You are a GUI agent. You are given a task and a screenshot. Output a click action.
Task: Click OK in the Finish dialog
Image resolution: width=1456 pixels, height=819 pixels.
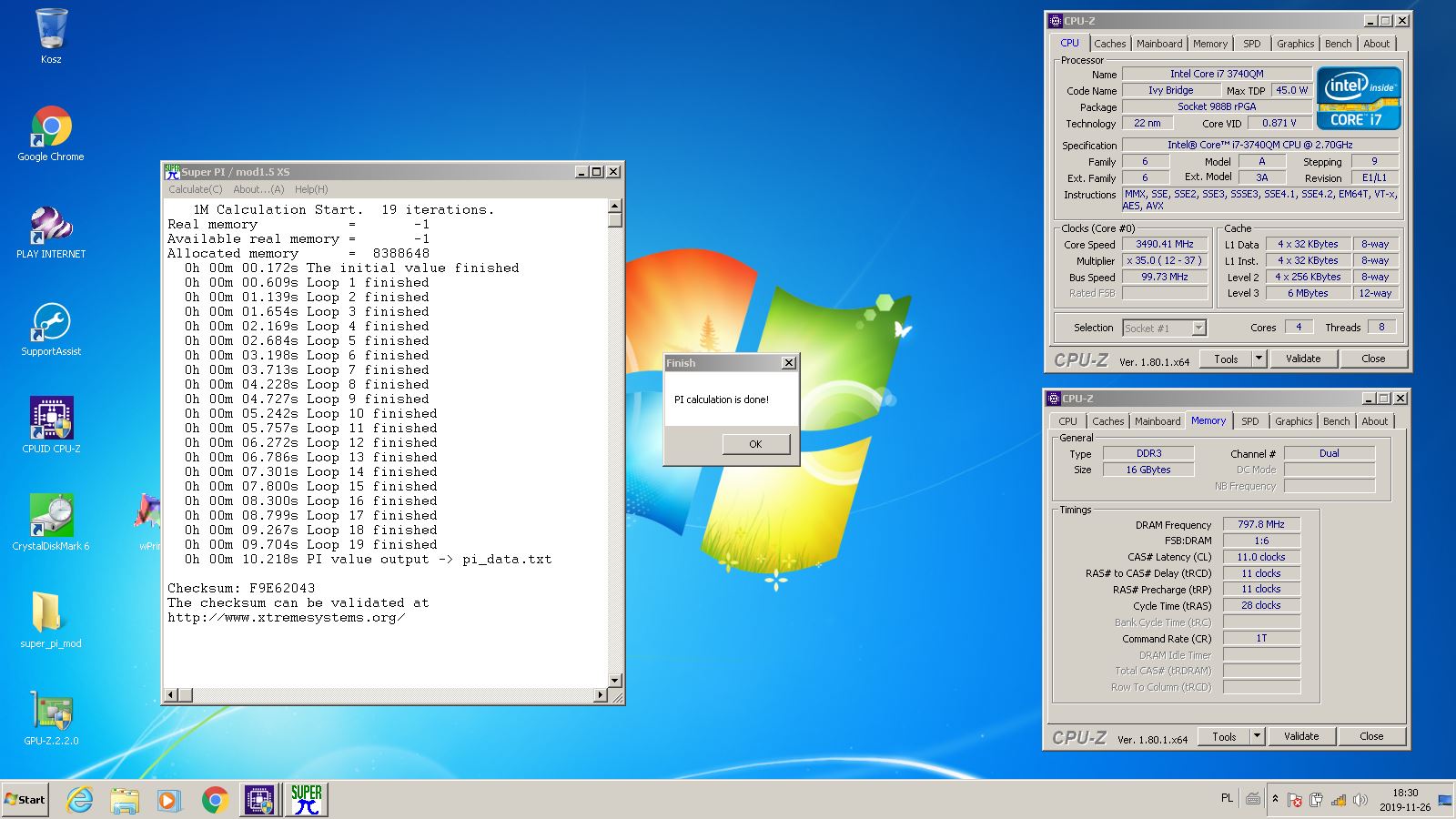click(x=755, y=444)
